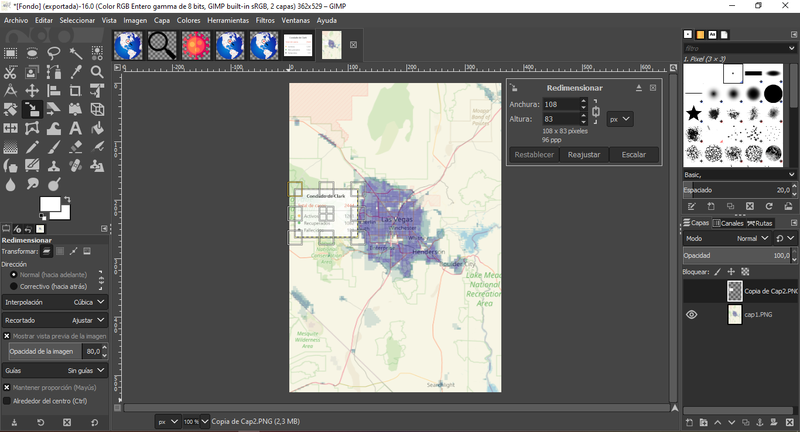Viewport: 800px width, 432px height.
Task: Detach the Redimensionar dialog using the eject icon
Action: (x=639, y=88)
